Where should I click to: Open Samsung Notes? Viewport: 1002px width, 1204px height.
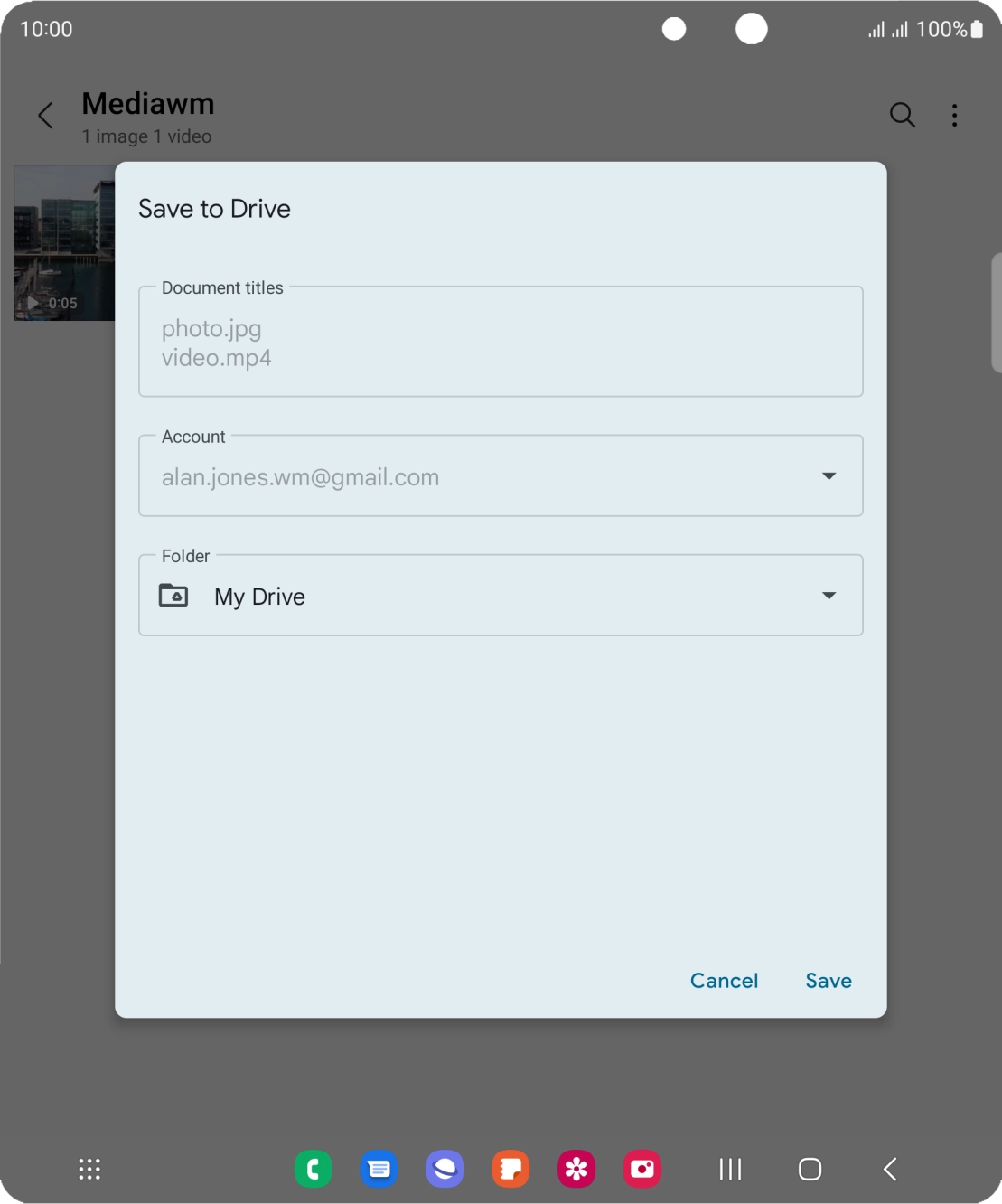pyautogui.click(x=510, y=1169)
